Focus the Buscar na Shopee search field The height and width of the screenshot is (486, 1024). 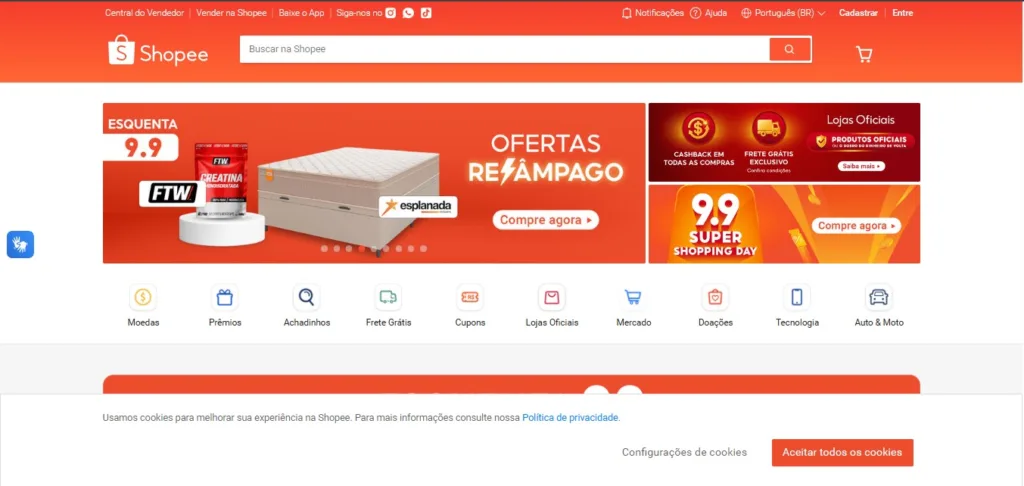click(x=505, y=49)
